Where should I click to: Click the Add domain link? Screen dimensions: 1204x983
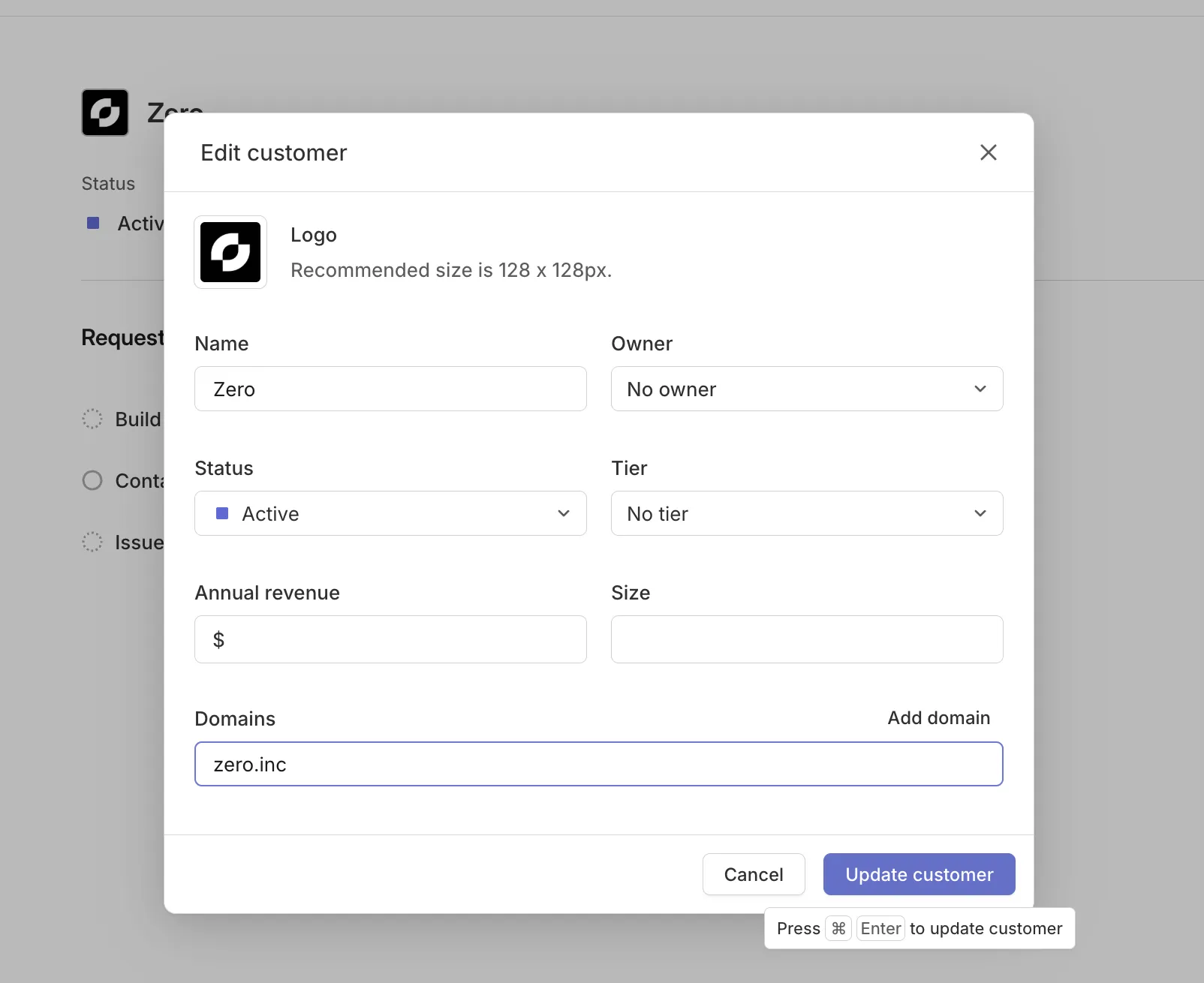[x=938, y=718]
